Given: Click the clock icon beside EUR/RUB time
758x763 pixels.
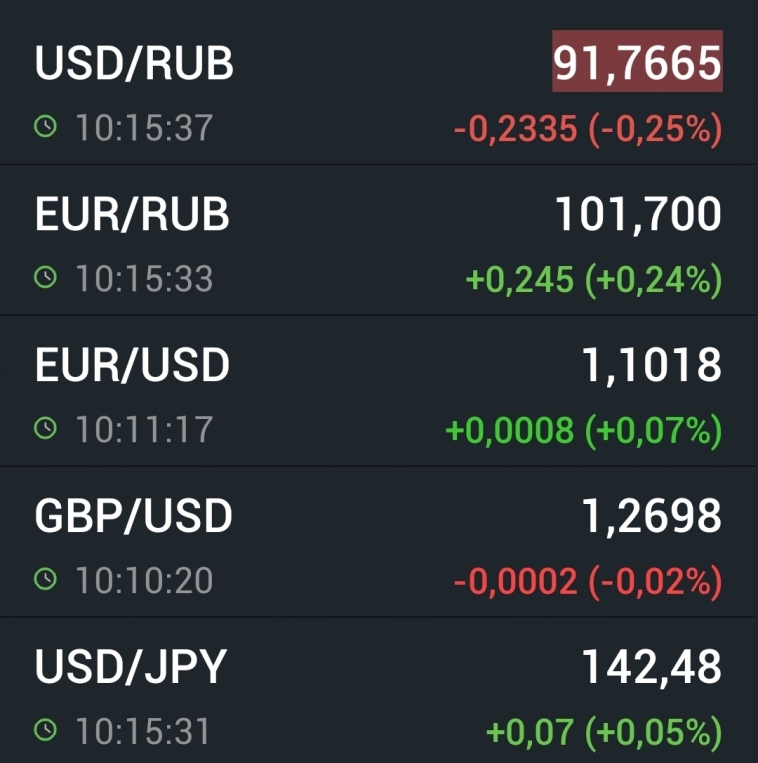Looking at the screenshot, I should tap(45, 278).
